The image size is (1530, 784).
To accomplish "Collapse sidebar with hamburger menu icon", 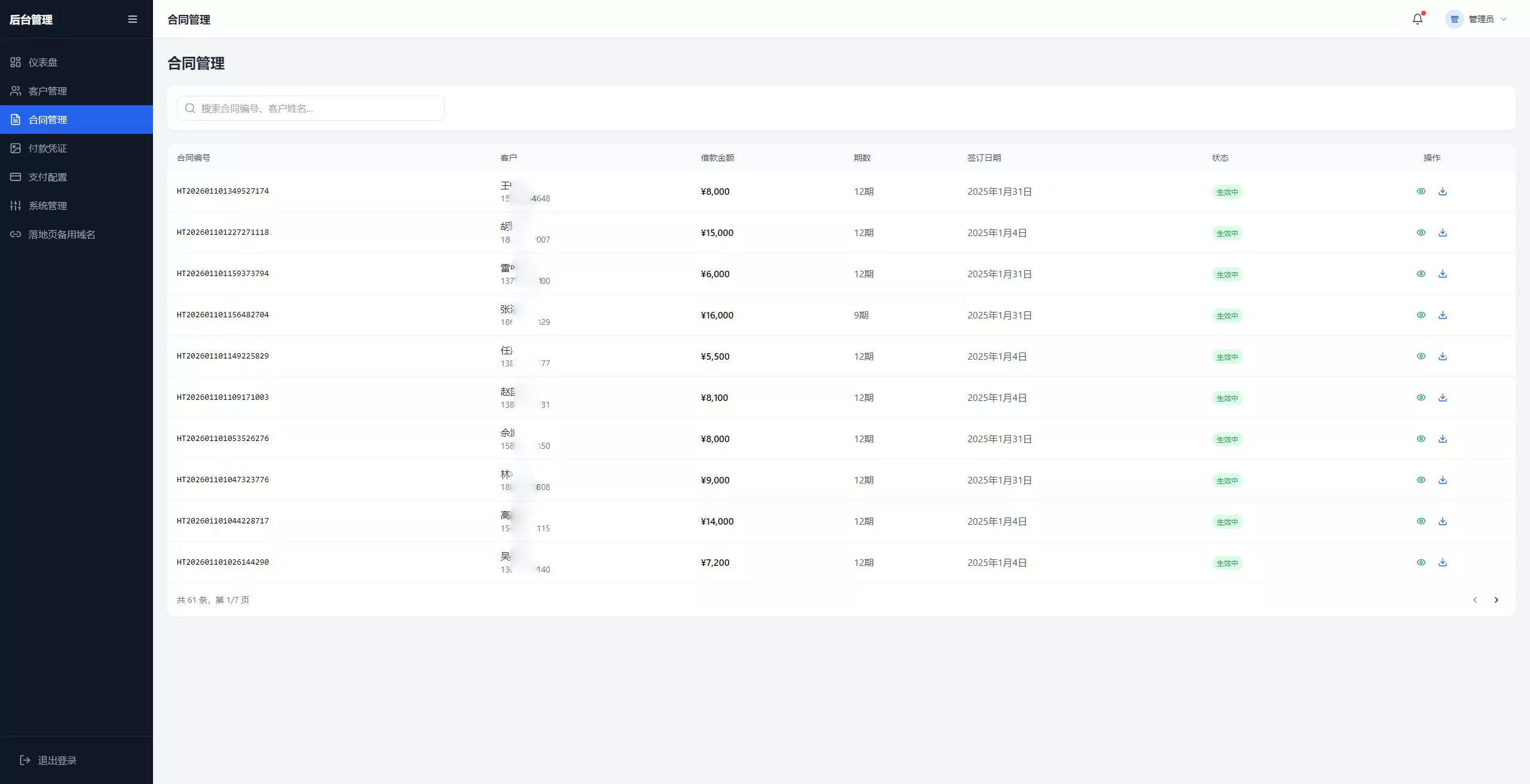I will pyautogui.click(x=133, y=19).
